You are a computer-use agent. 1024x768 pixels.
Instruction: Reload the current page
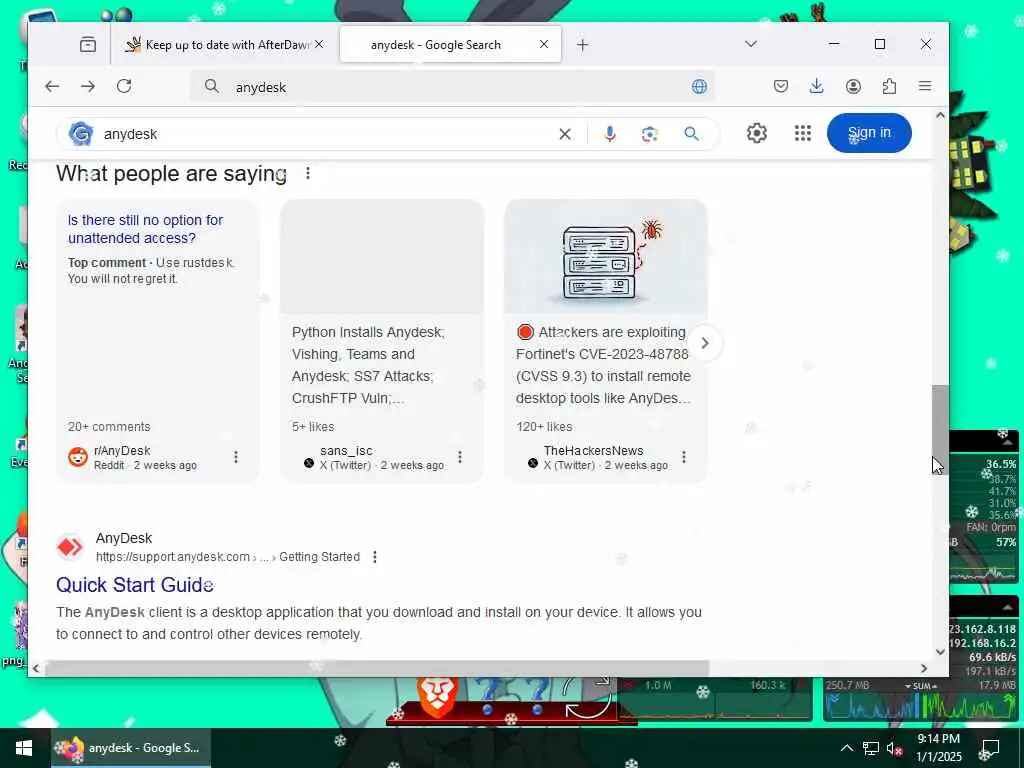(124, 86)
